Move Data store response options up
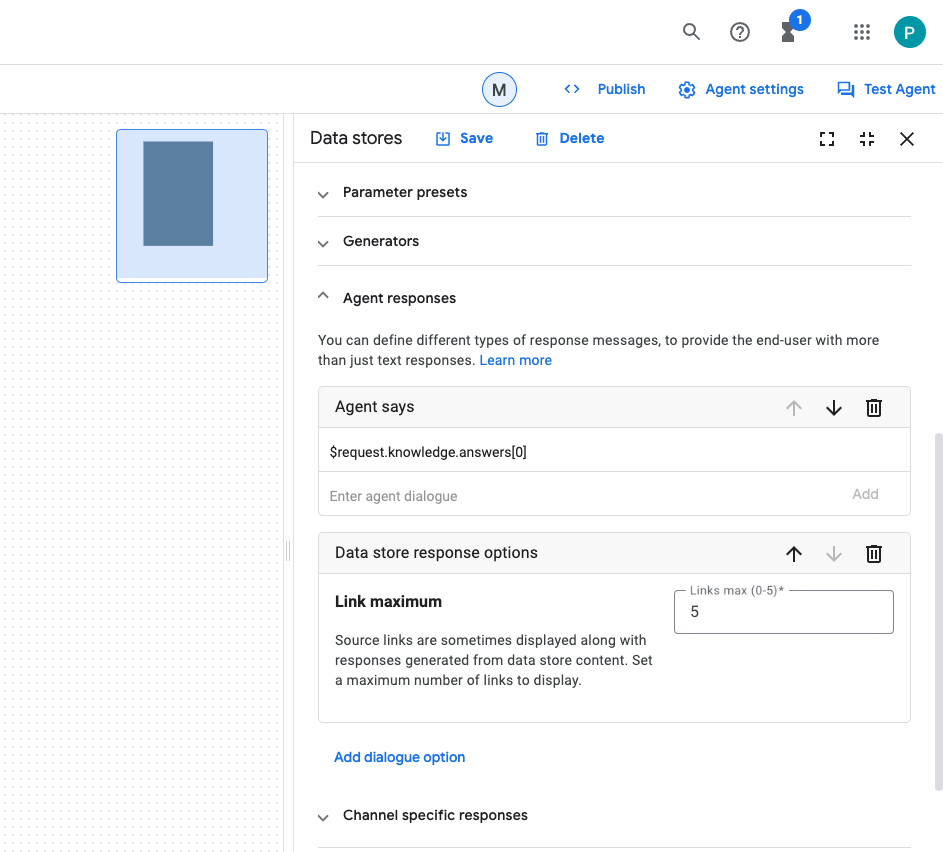Viewport: 943px width, 852px height. (794, 554)
